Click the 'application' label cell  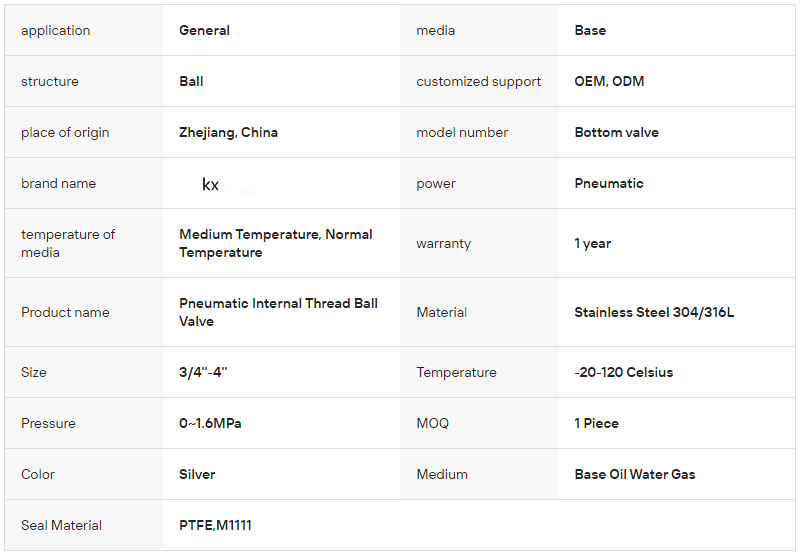point(56,31)
